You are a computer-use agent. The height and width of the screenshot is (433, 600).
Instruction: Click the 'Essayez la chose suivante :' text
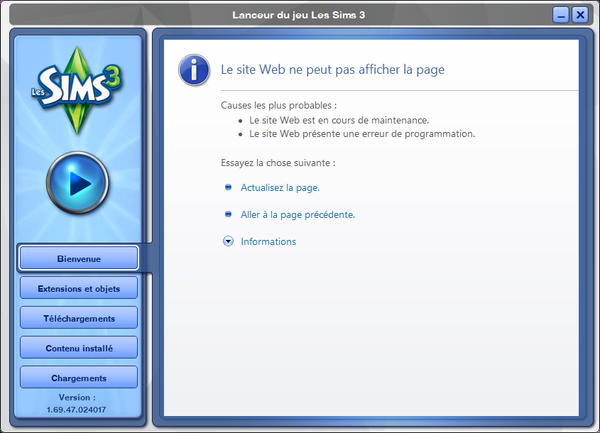(x=278, y=163)
